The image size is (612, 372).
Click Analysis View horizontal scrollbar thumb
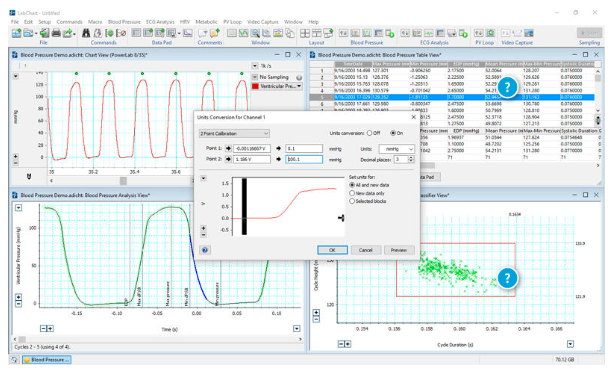(22, 339)
